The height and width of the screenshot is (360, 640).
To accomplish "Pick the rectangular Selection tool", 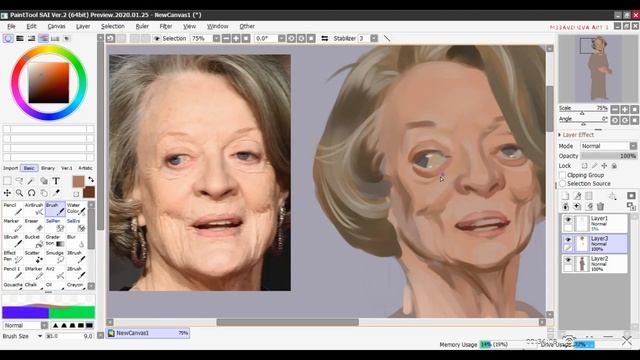I will tap(7, 180).
